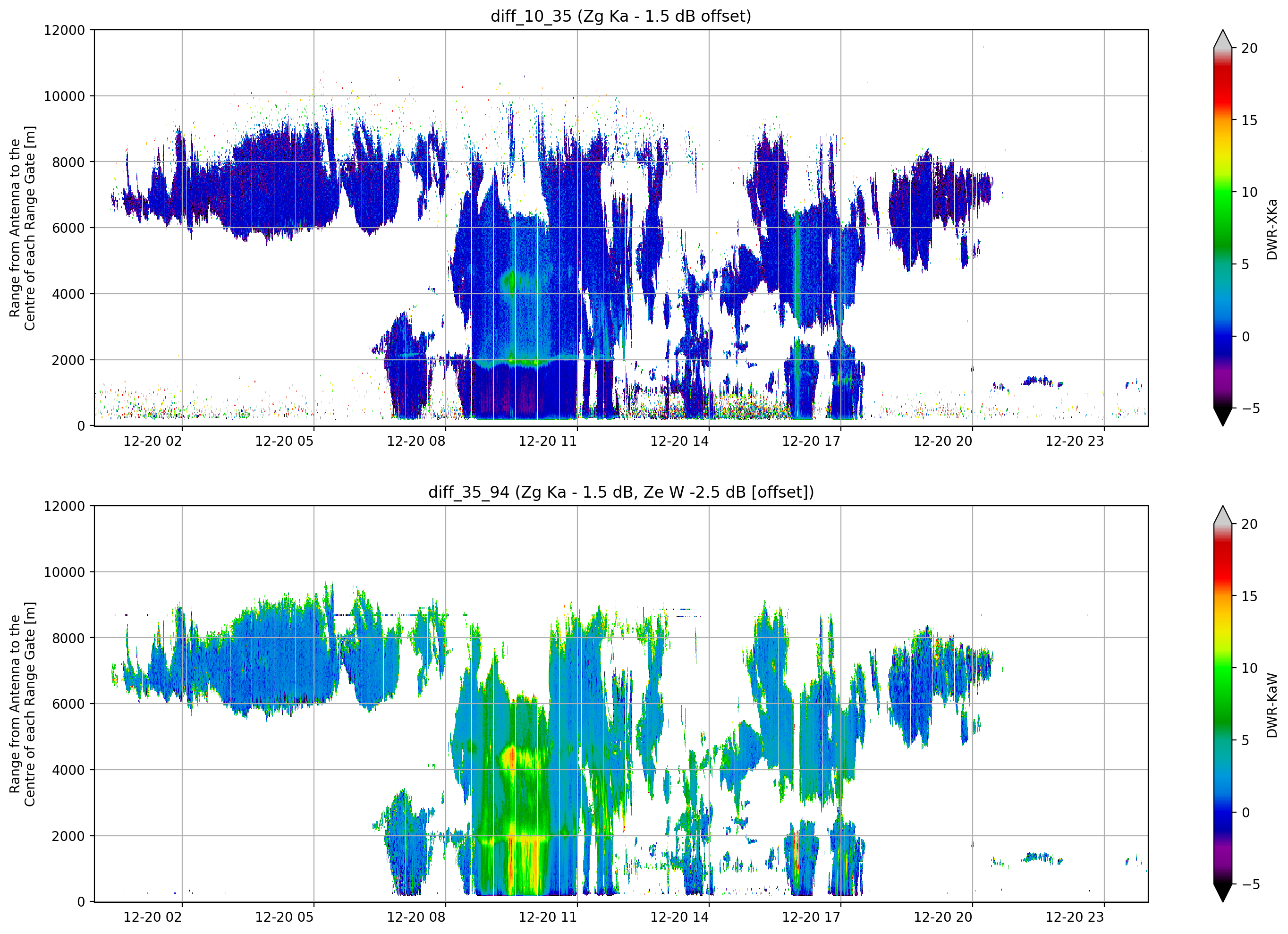The image size is (1288, 934).
Task: Click the 12-20 17 tick on bottom plot
Action: (x=811, y=917)
